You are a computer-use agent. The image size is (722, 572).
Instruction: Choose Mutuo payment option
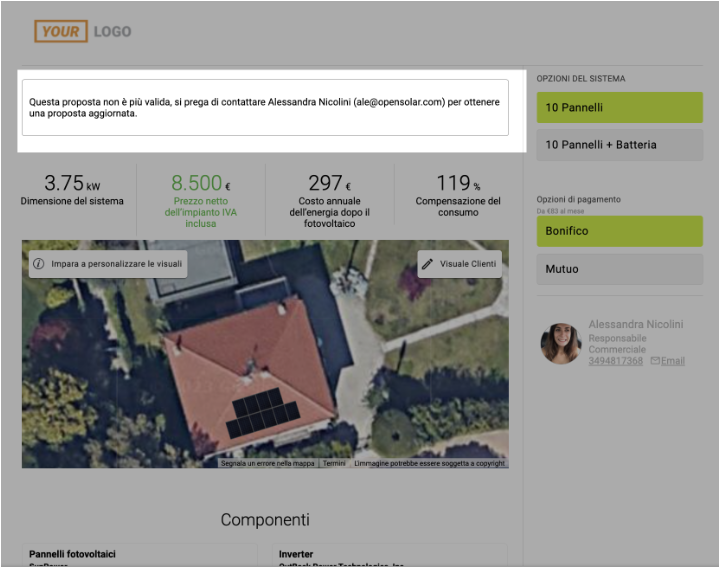620,269
